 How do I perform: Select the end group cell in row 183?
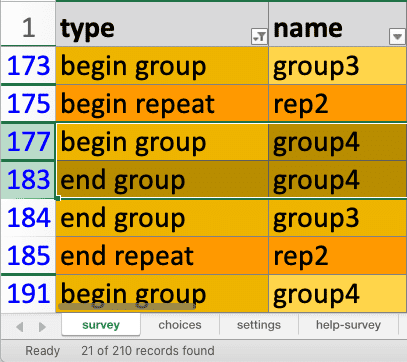(x=162, y=180)
